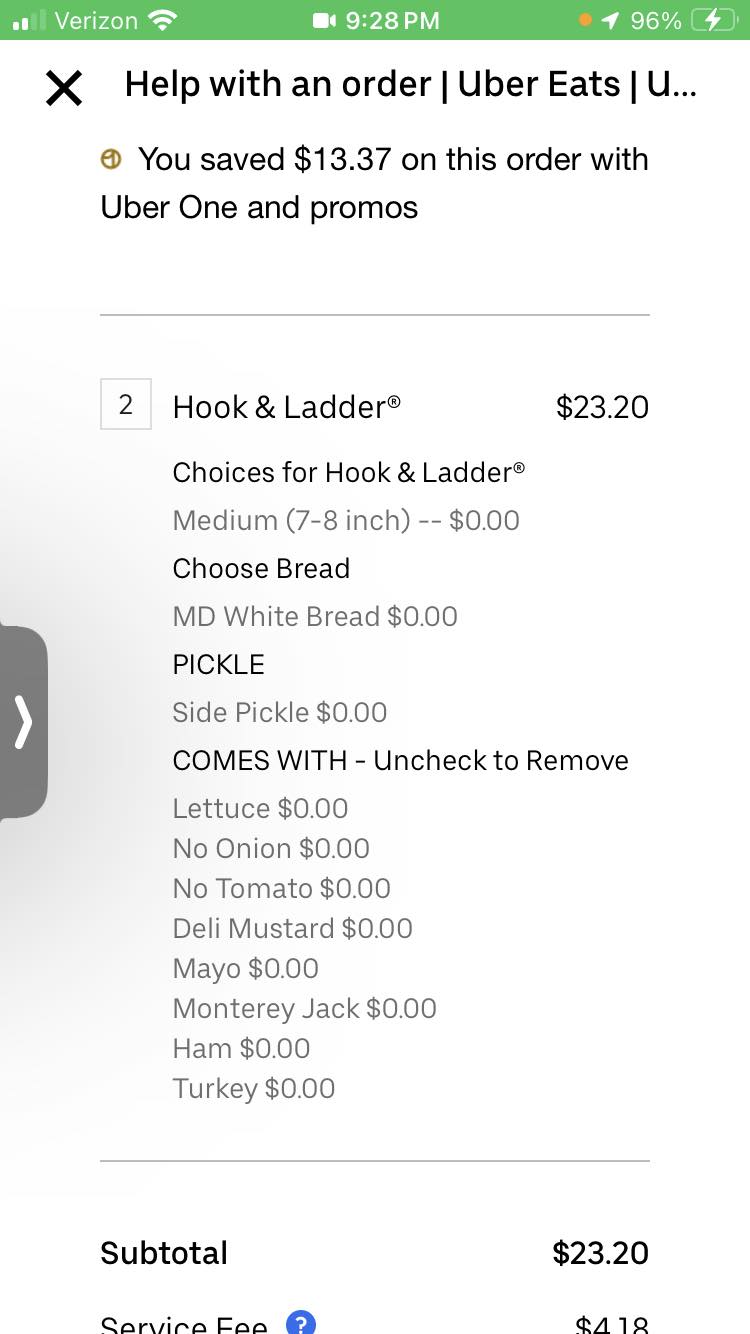Tap the MD White Bread $0.00 line
This screenshot has height=1334, width=750.
pos(315,616)
